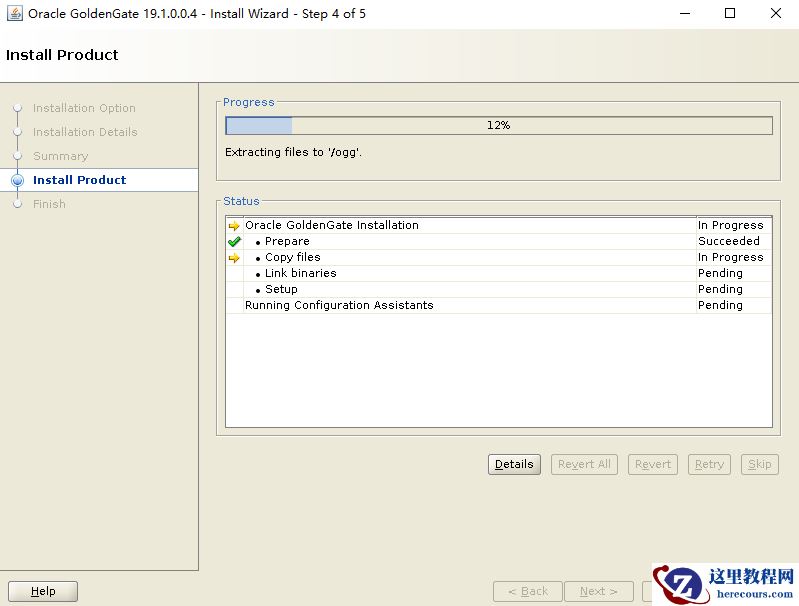799x606 pixels.
Task: Select the Oracle GoldenGate Installation row
Action: 499,225
